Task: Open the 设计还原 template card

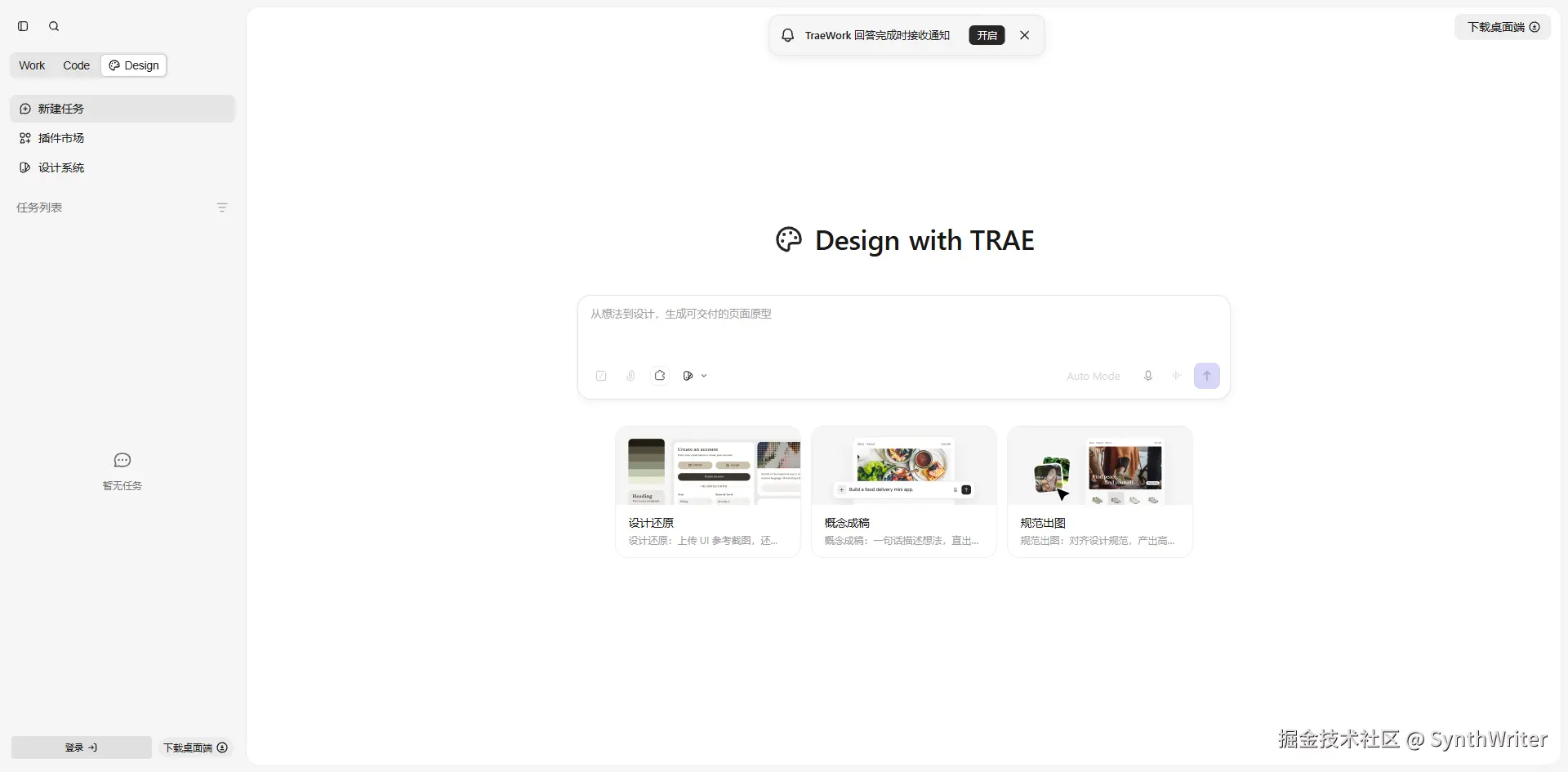Action: pos(708,492)
